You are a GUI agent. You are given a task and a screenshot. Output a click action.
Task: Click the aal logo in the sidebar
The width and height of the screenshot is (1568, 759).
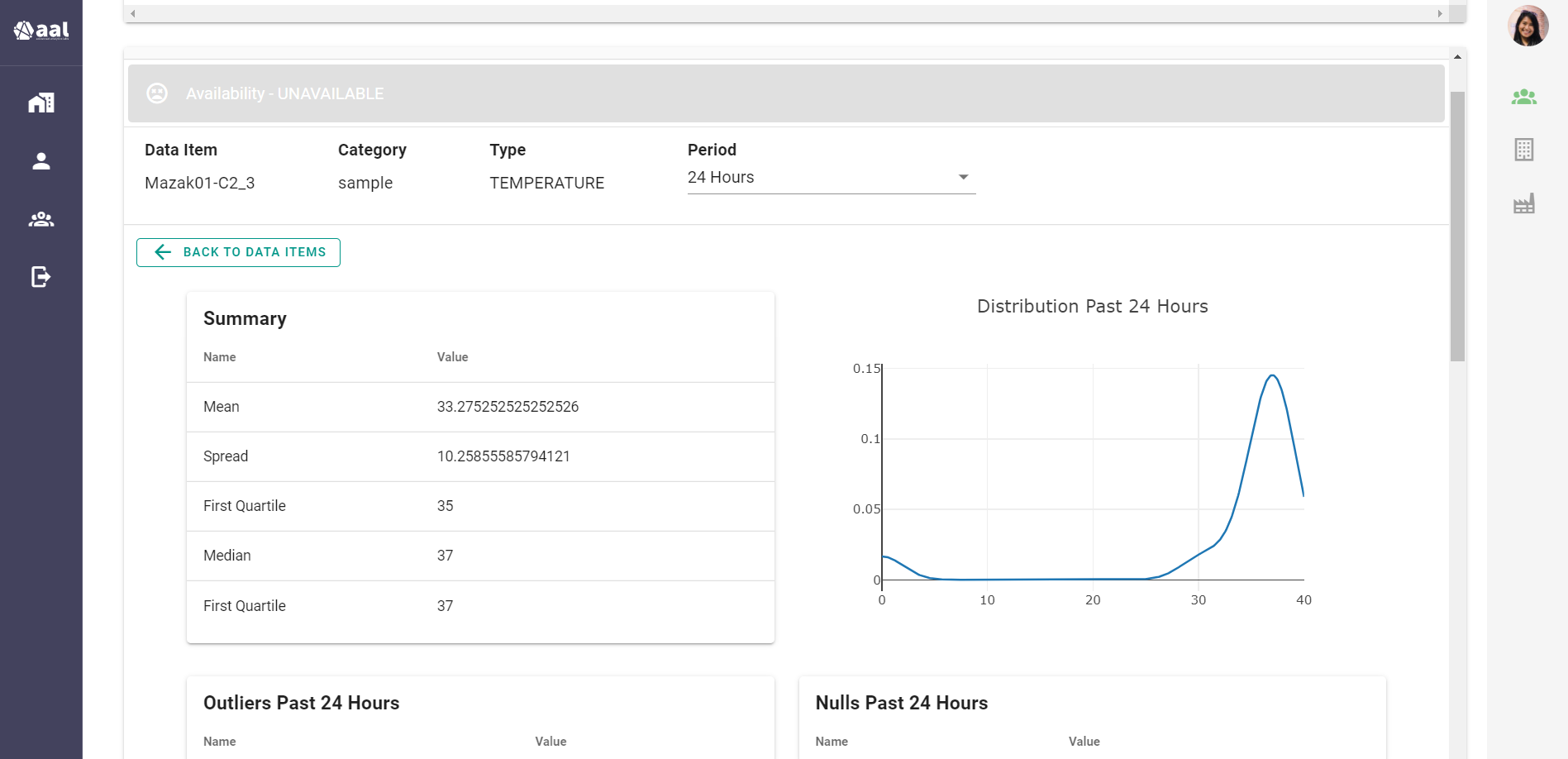41,31
